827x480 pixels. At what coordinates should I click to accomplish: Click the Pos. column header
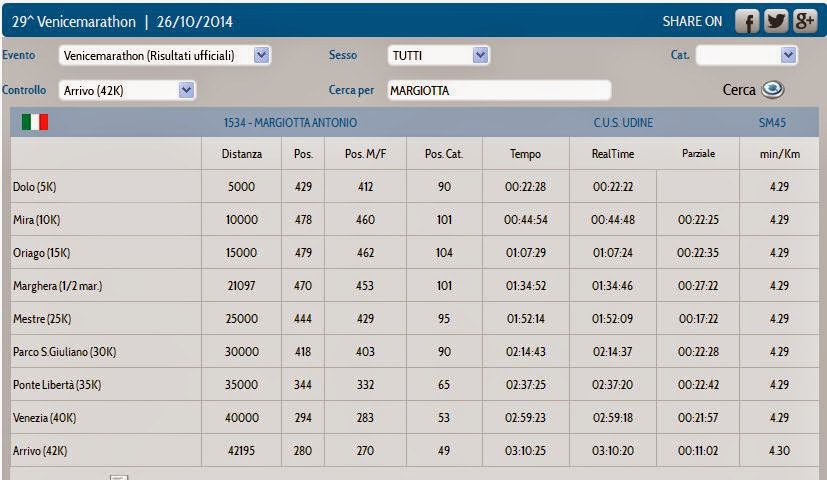(x=303, y=153)
